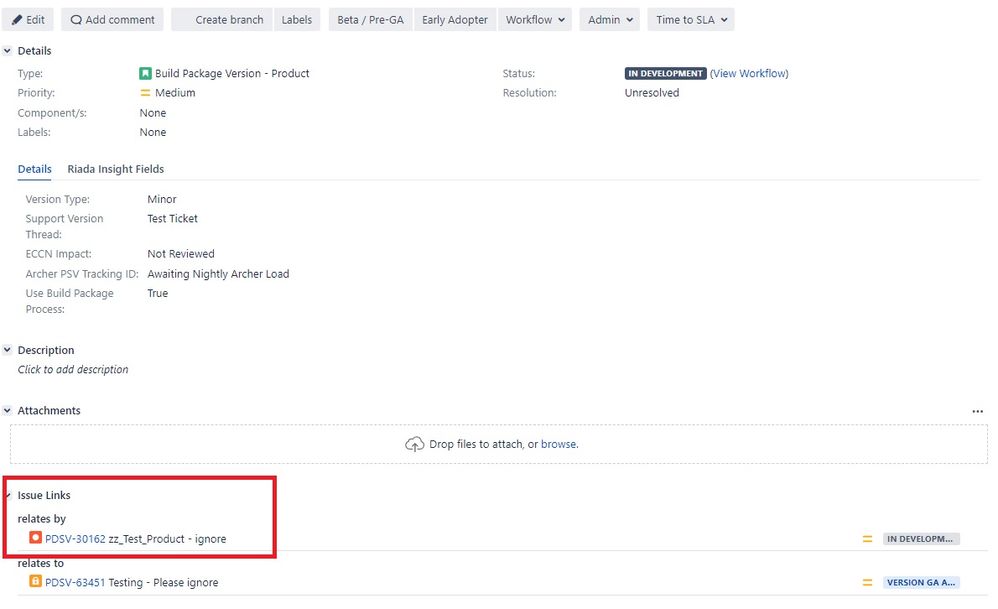Open the Admin dropdown
This screenshot has width=998, height=609.
(610, 20)
